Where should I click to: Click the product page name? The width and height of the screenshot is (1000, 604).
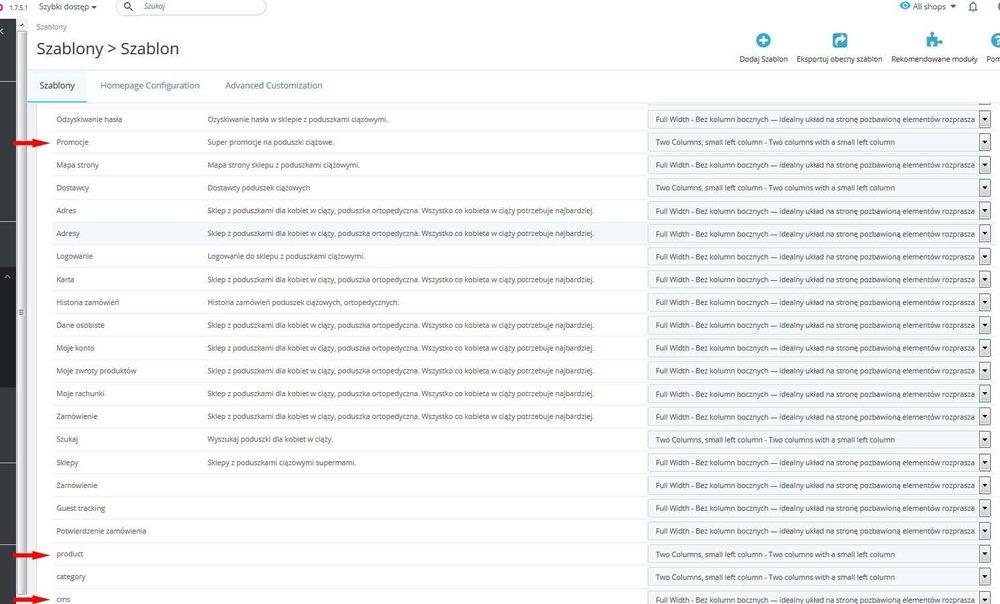70,554
